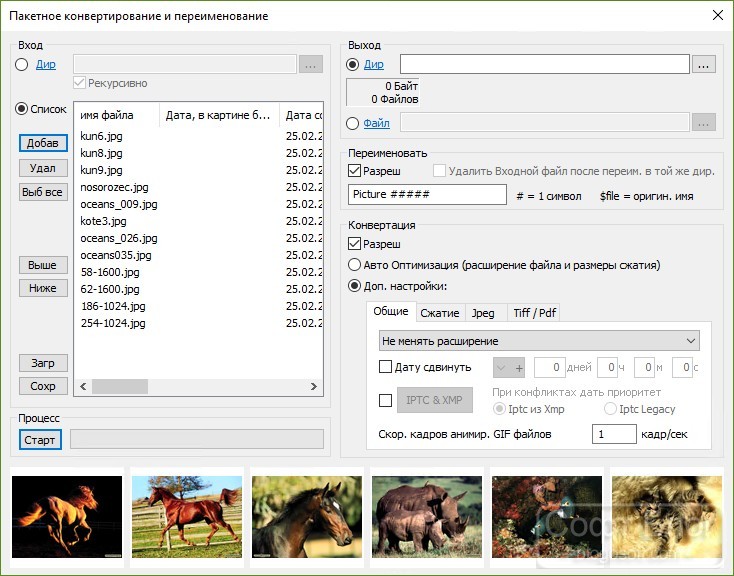Open the date shift sign dropdown

502,368
